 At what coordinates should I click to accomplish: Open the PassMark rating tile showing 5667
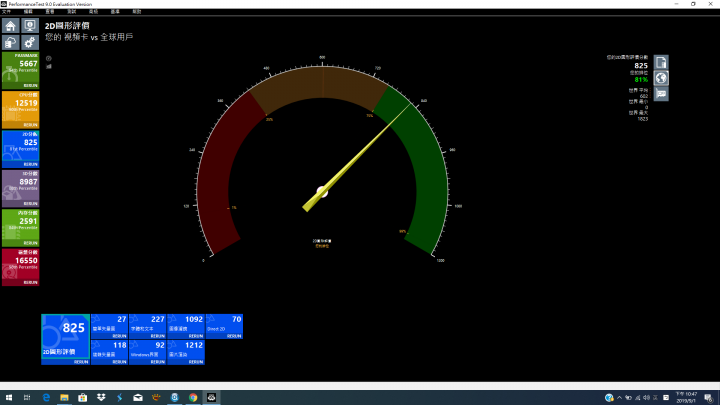(x=21, y=70)
